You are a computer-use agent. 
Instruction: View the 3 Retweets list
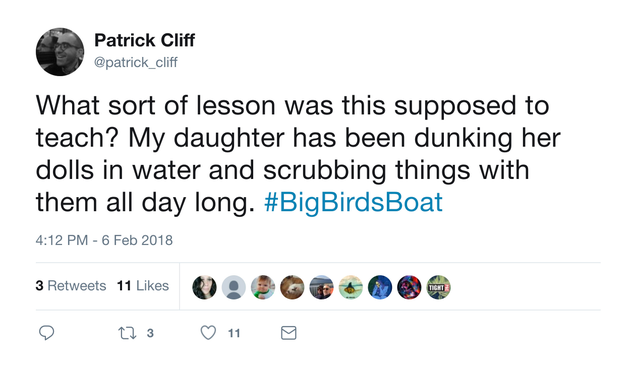(71, 286)
